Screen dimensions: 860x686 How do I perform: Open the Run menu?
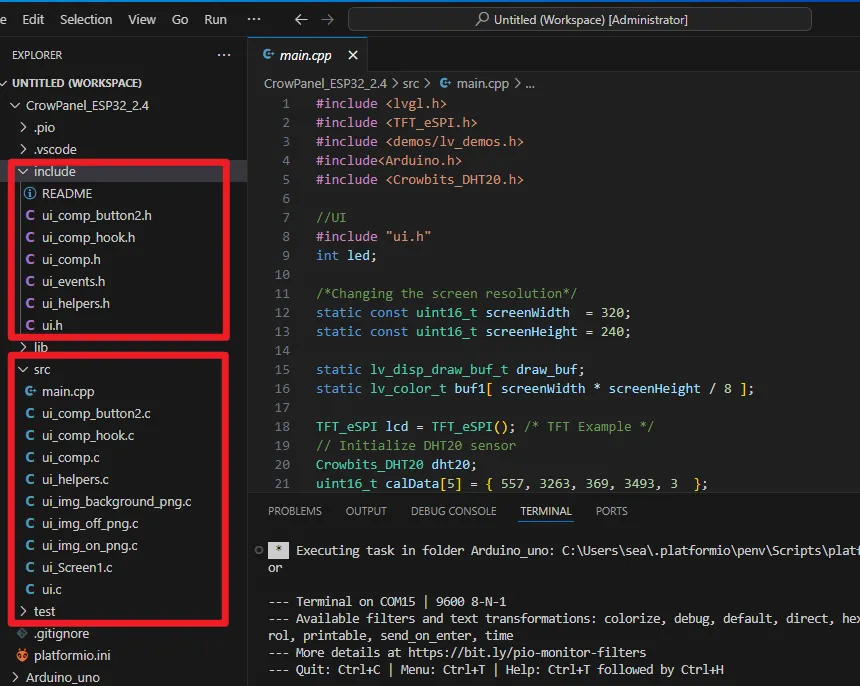click(215, 20)
